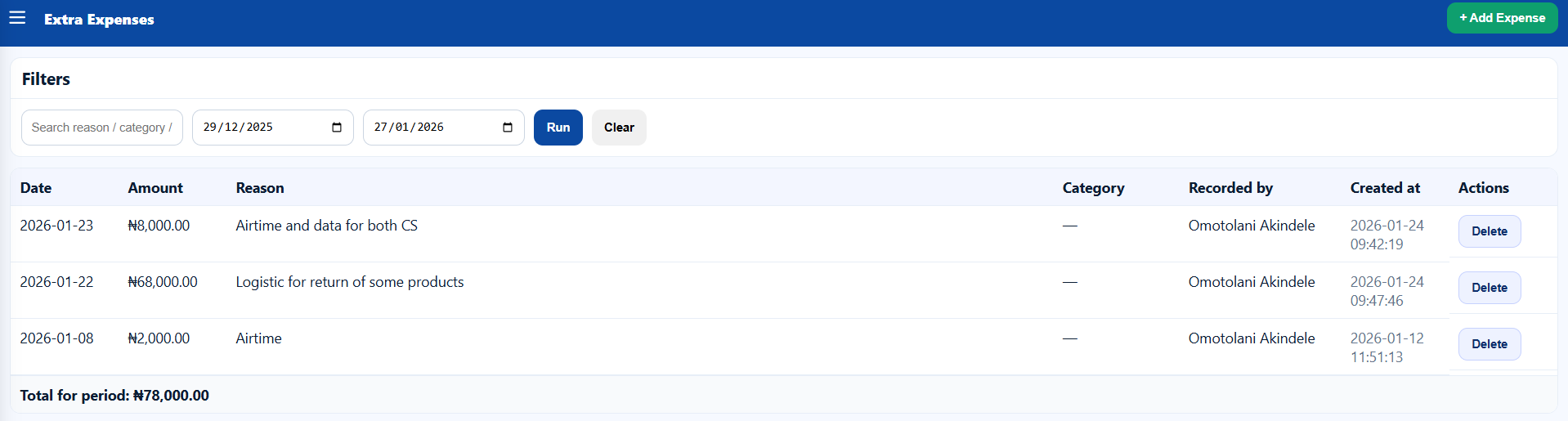Click the Date column header
Image resolution: width=1568 pixels, height=421 pixels.
36,188
